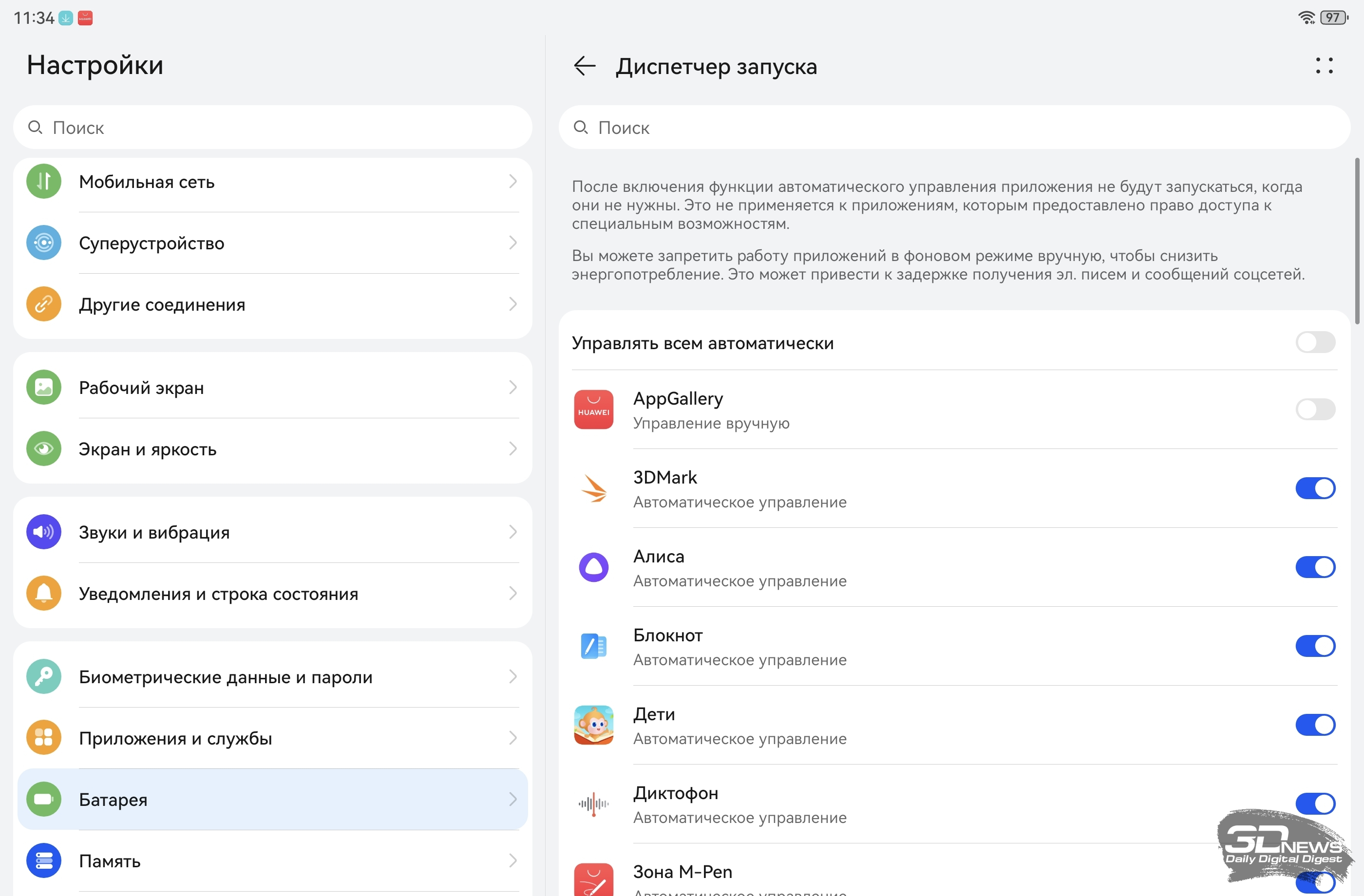Screen dimensions: 1364x896
Task: Tap the Алиса app icon
Action: 593,567
